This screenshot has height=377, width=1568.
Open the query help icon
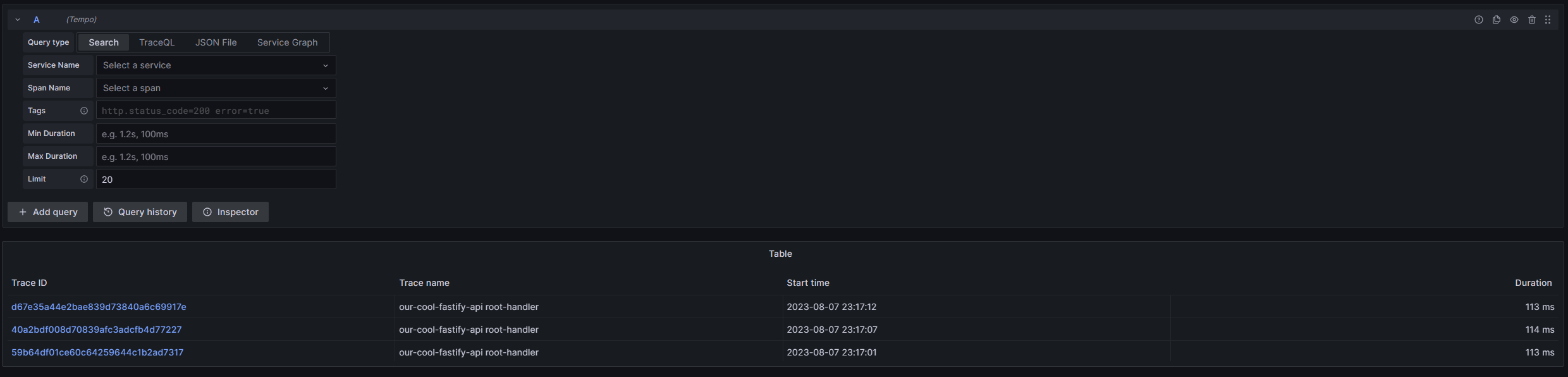(x=1479, y=20)
